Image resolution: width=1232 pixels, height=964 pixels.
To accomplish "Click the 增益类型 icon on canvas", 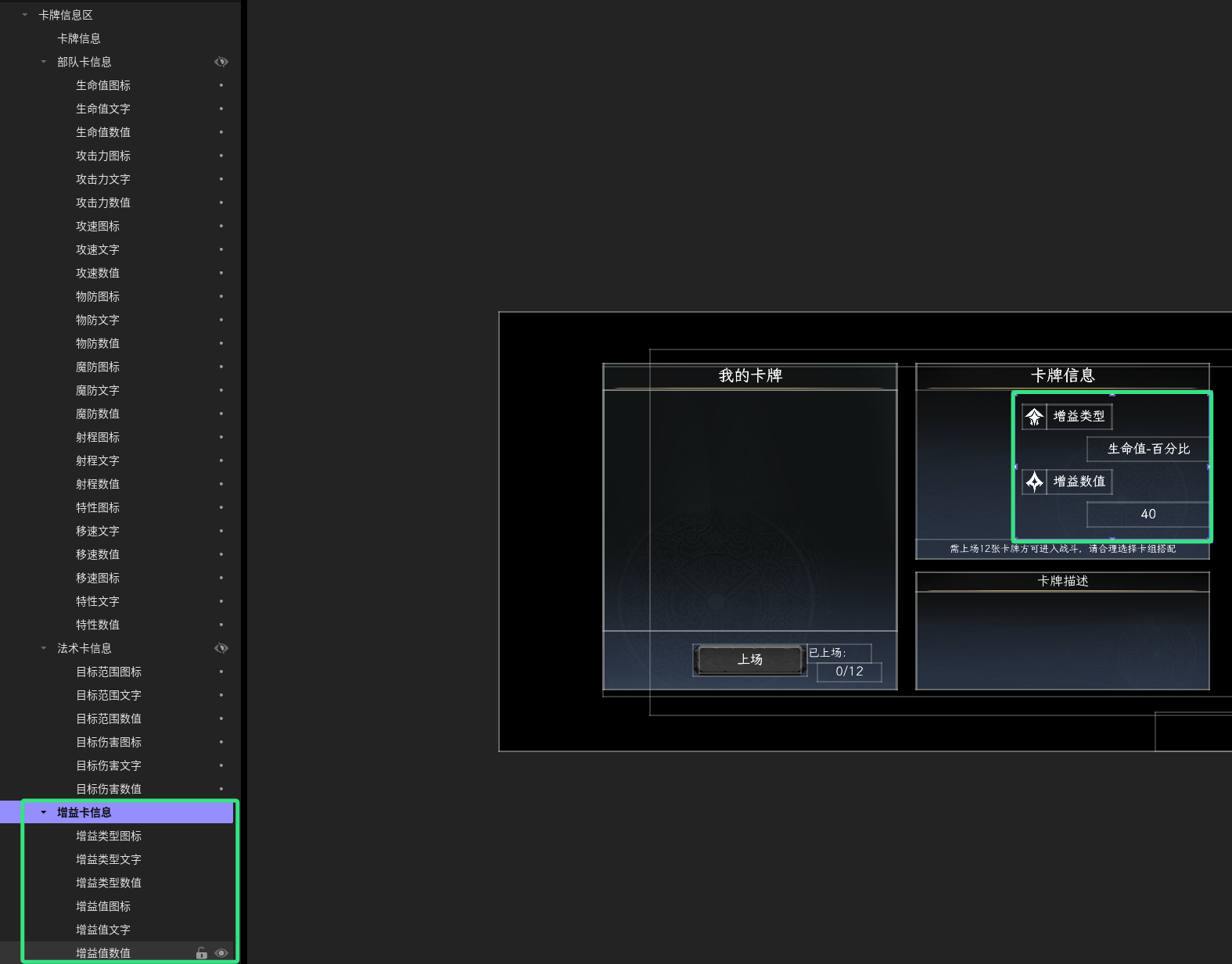I will tap(1034, 417).
